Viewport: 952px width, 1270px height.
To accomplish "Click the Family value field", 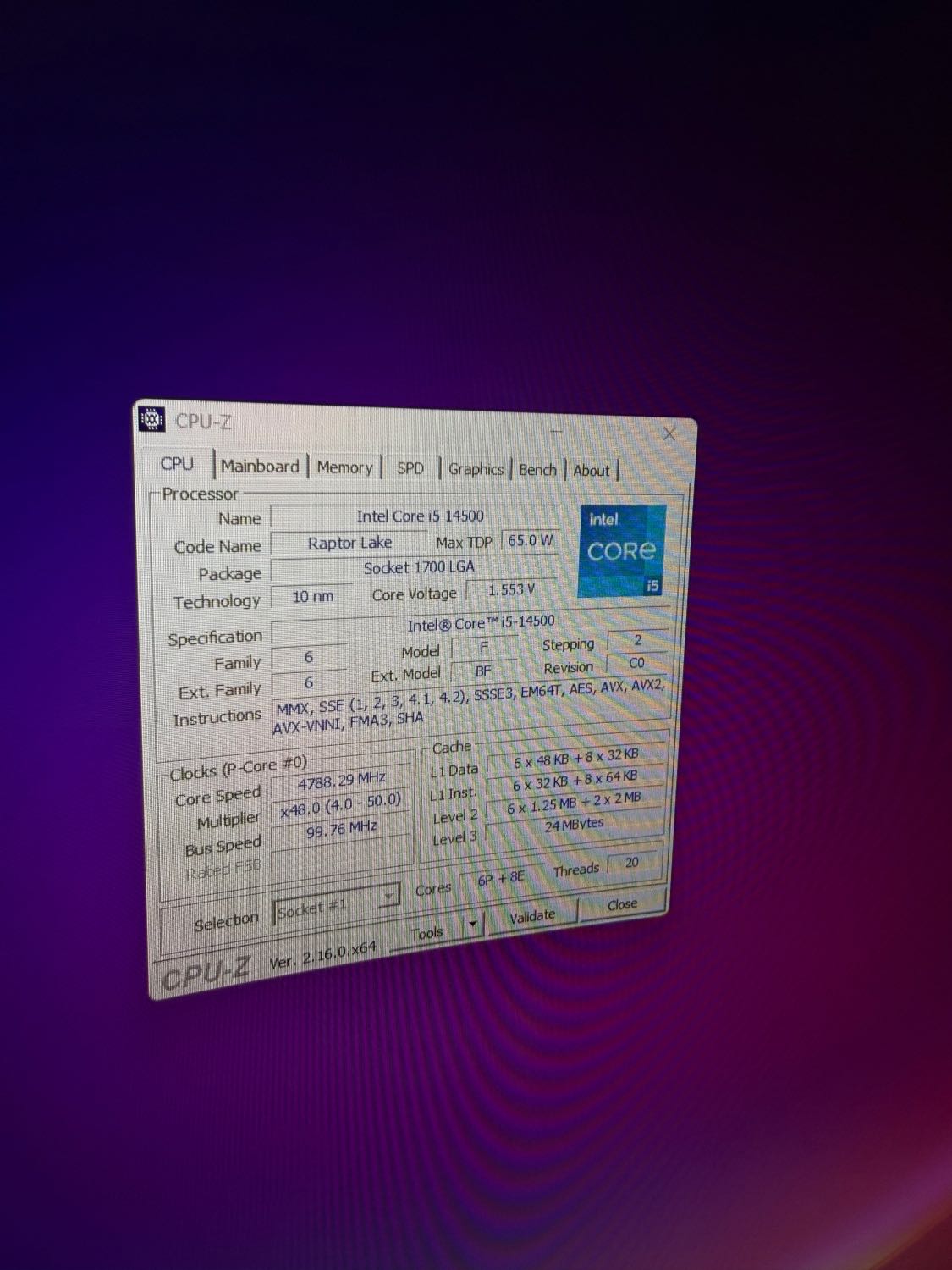I will pyautogui.click(x=308, y=657).
